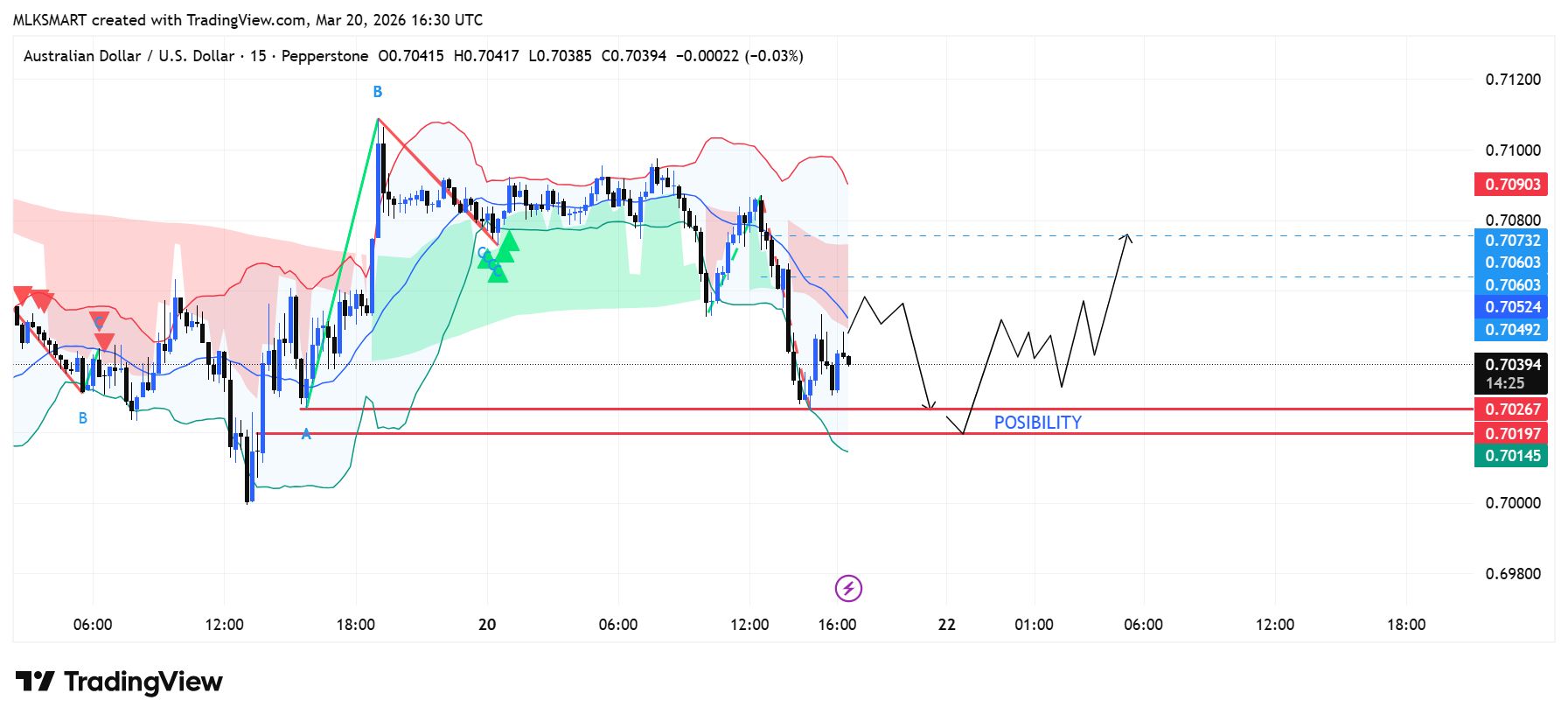The image size is (1568, 721).
Task: Click the 01:00 time axis label
Action: point(1034,625)
